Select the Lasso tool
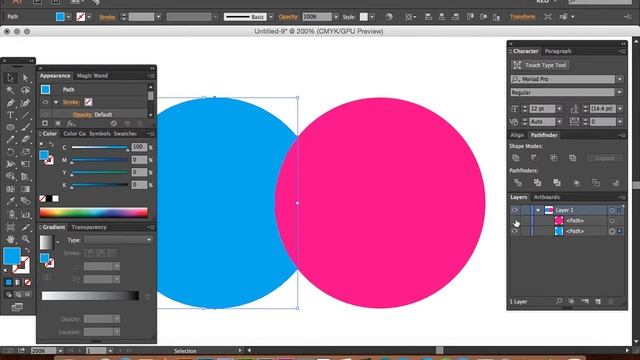 [25, 90]
